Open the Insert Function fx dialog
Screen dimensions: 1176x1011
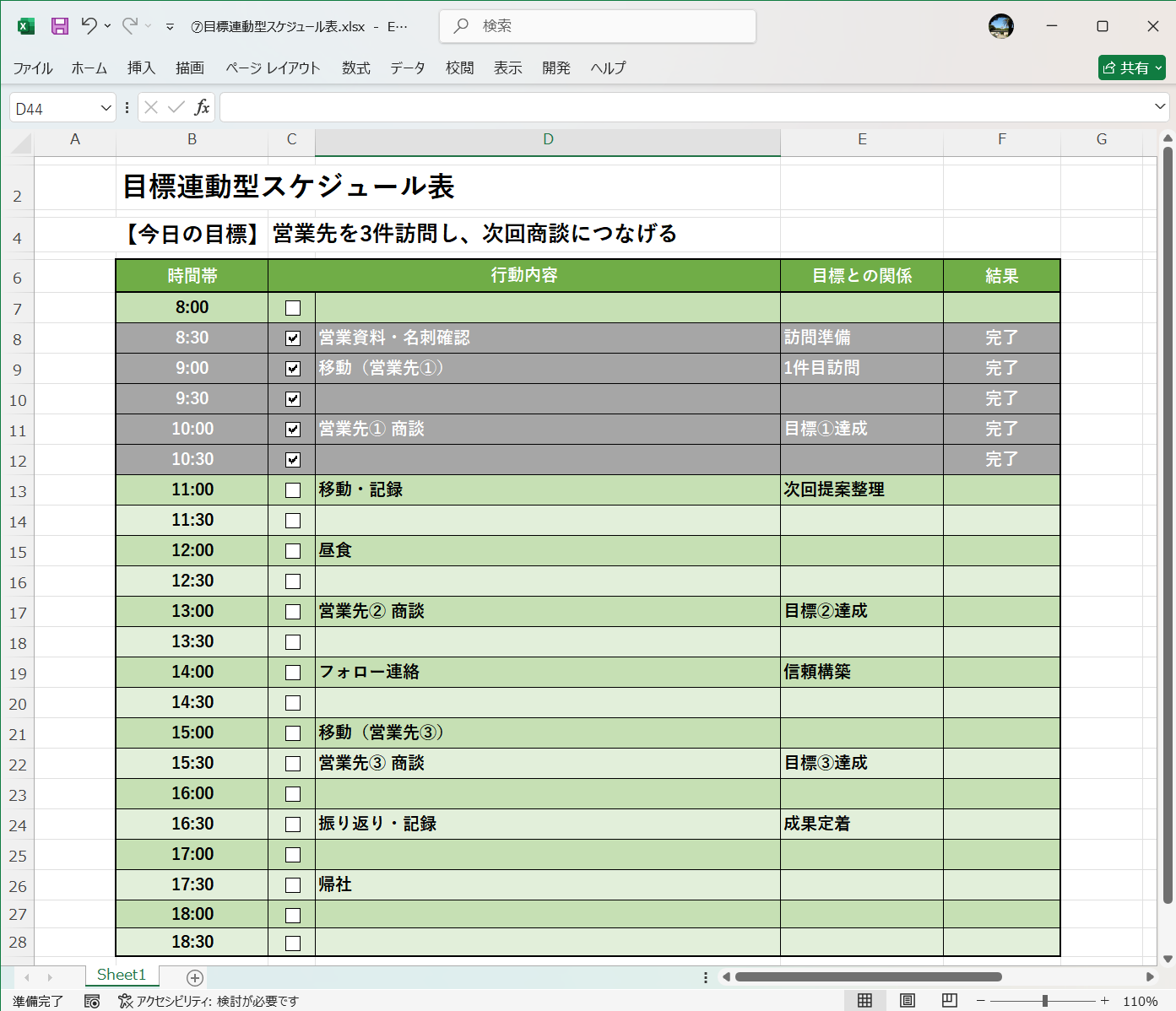pos(203,107)
